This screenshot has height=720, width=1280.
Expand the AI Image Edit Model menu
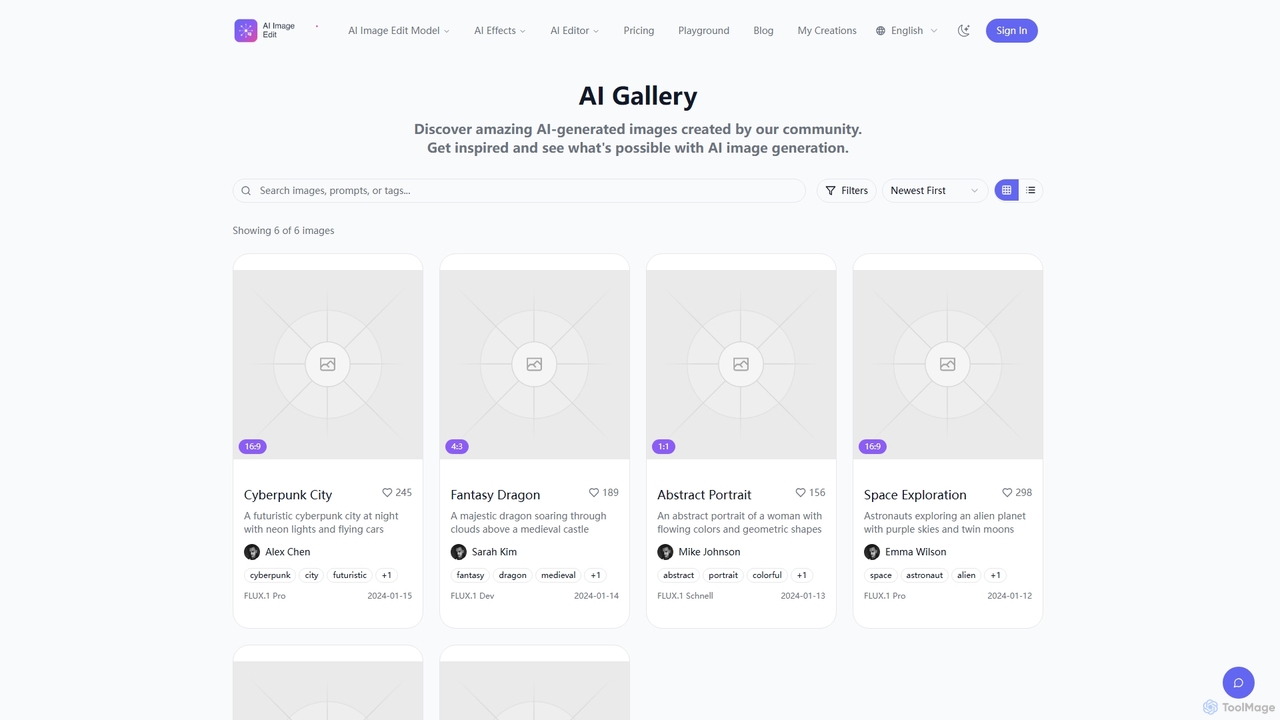point(398,31)
